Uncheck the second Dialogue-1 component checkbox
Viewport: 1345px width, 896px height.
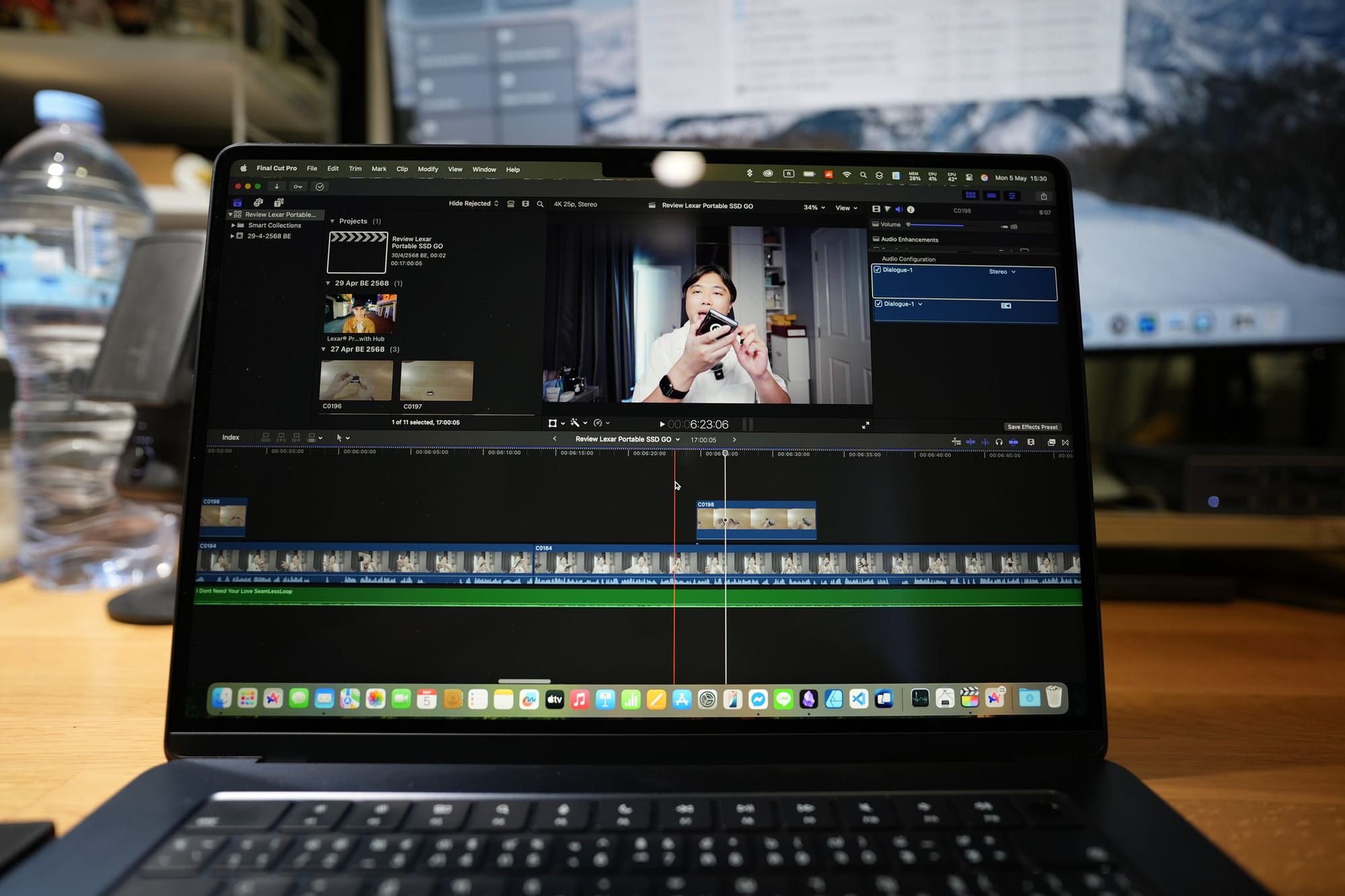pos(878,304)
